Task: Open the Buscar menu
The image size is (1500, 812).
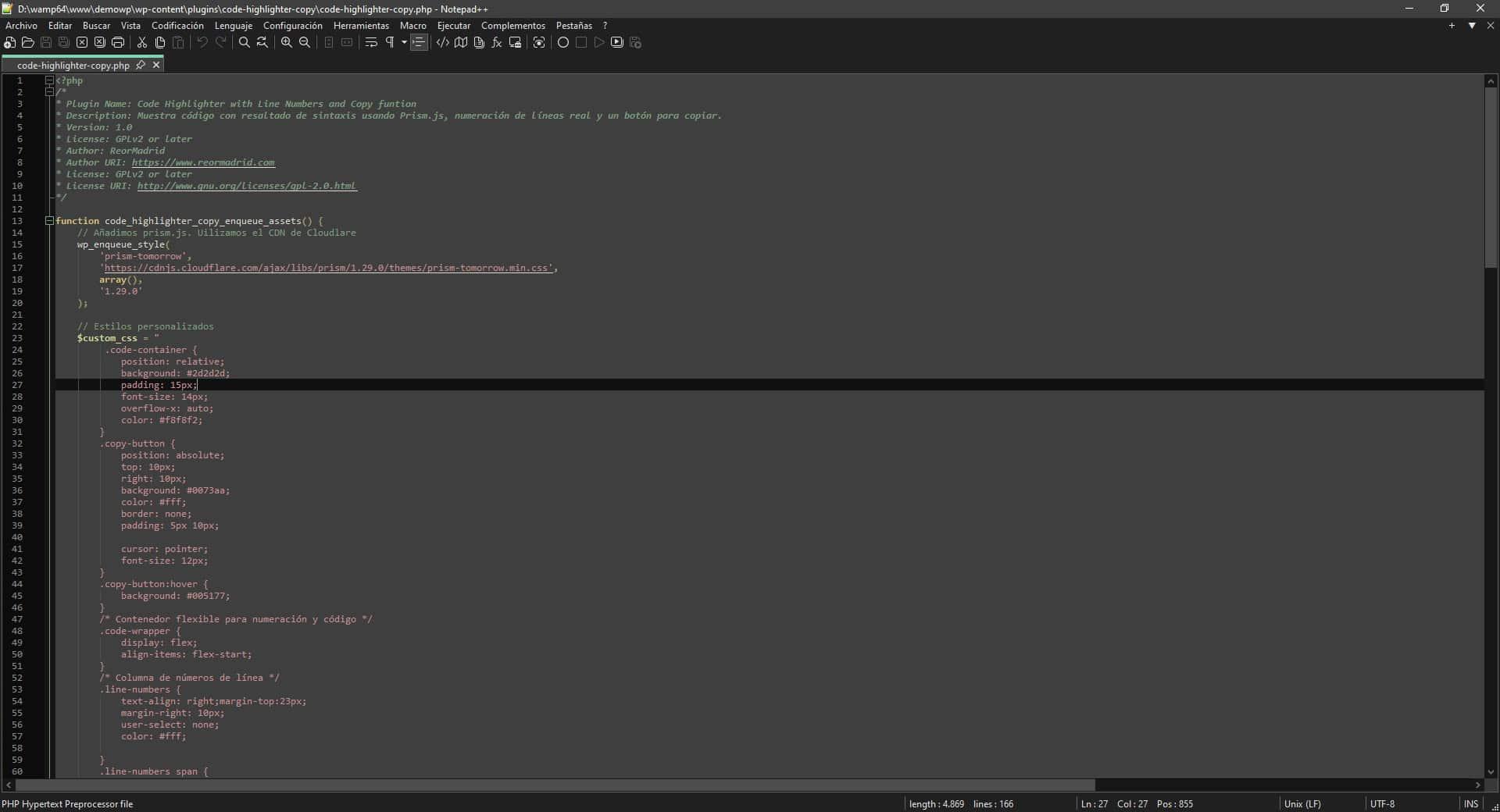Action: [97, 26]
